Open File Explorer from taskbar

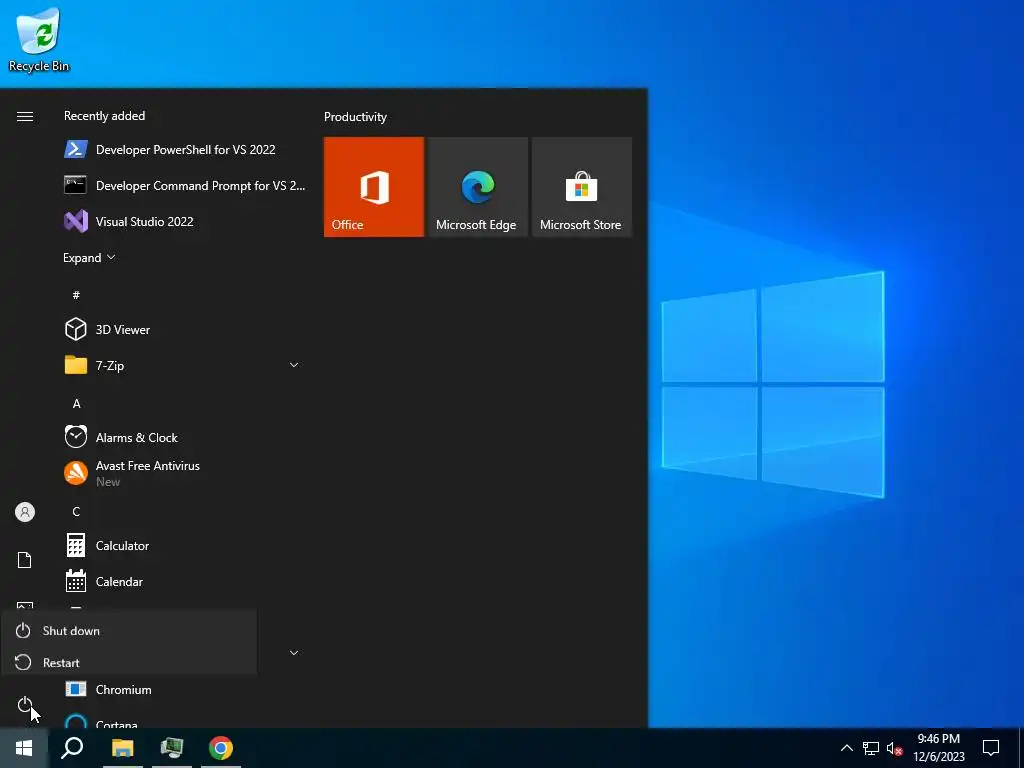(x=122, y=748)
